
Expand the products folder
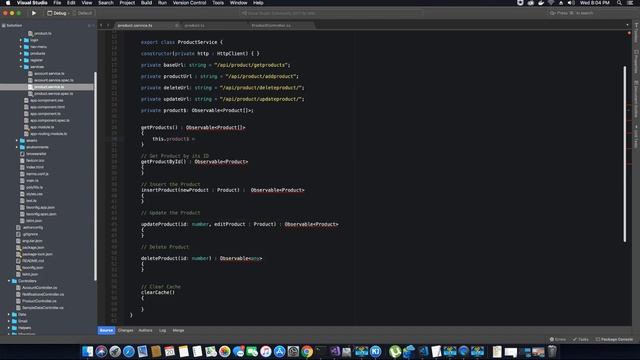(21, 53)
